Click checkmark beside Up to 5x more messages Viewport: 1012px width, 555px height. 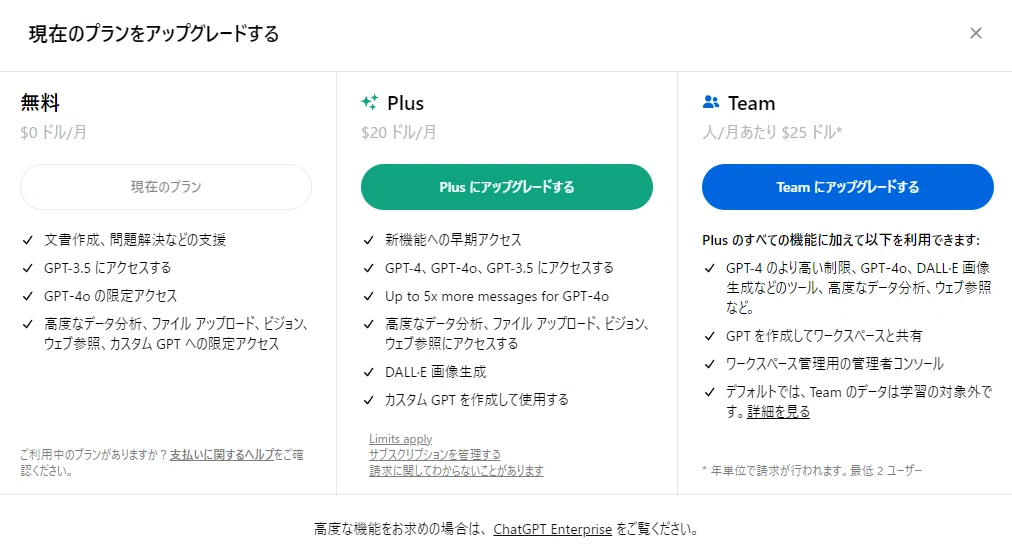(x=369, y=296)
